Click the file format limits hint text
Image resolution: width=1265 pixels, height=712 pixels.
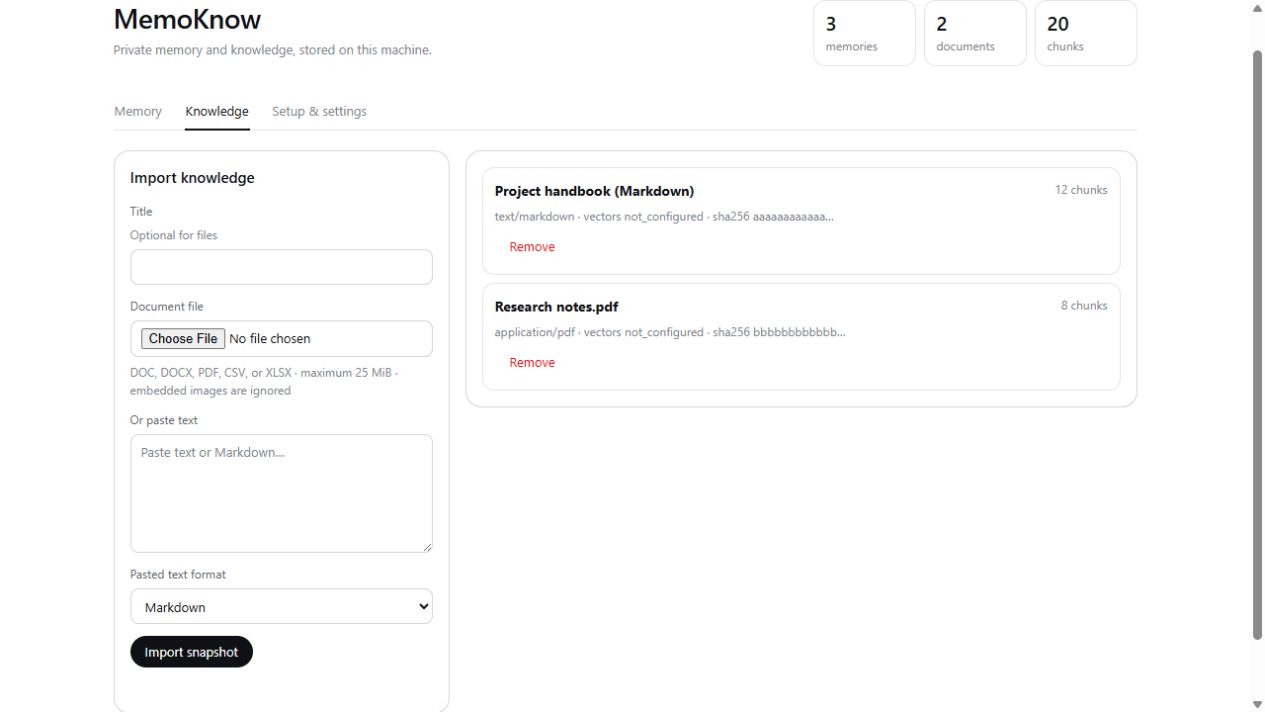click(x=264, y=382)
